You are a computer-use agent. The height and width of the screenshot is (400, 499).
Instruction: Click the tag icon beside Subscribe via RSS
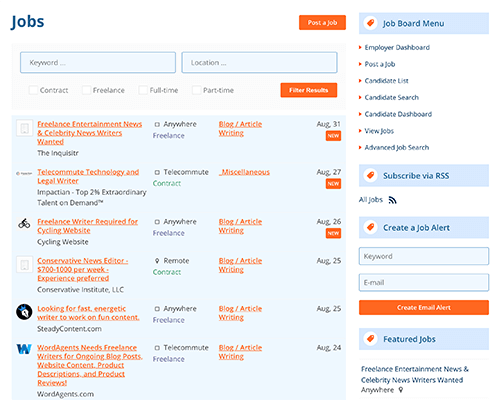pyautogui.click(x=370, y=175)
